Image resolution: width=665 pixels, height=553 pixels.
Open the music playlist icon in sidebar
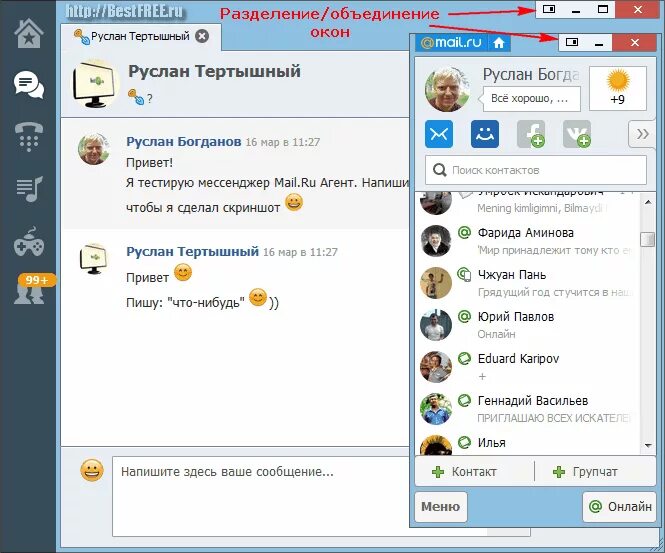pyautogui.click(x=28, y=189)
